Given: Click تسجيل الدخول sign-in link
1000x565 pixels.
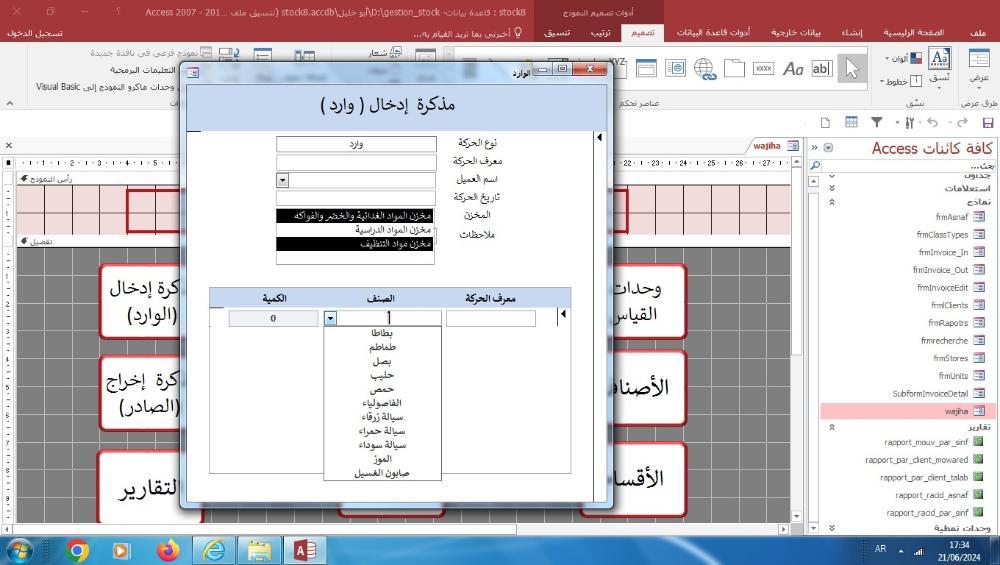Looking at the screenshot, I should [x=35, y=33].
